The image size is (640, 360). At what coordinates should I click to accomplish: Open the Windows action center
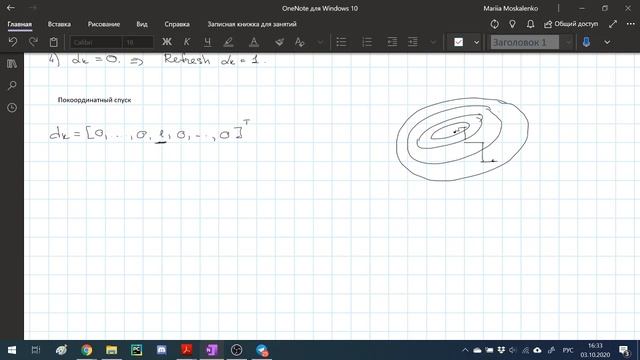[624, 350]
